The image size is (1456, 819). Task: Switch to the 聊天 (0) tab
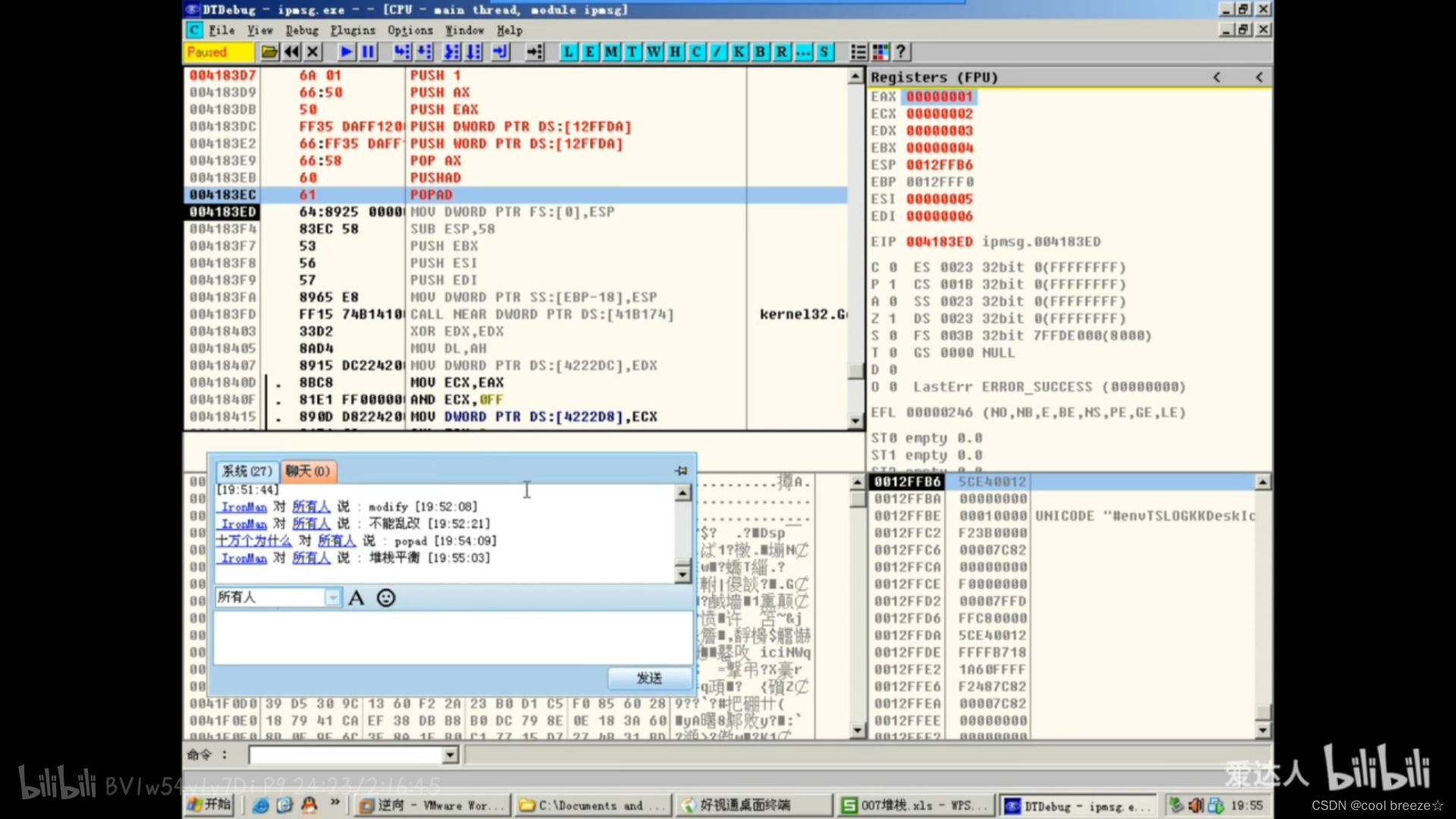pos(308,471)
